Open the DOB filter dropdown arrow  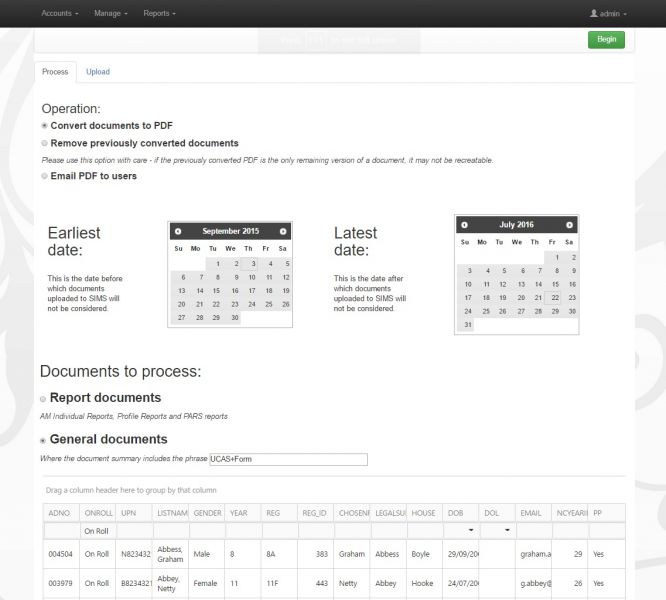tap(471, 530)
